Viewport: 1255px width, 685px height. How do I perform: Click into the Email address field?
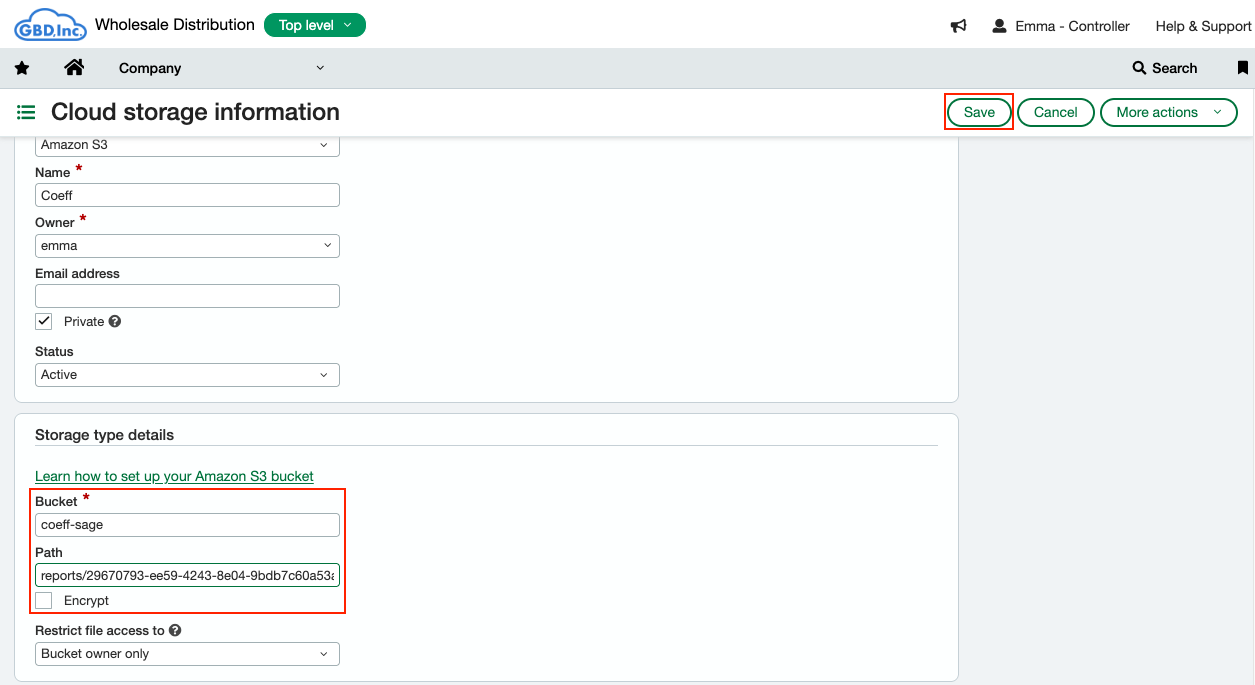(x=187, y=296)
